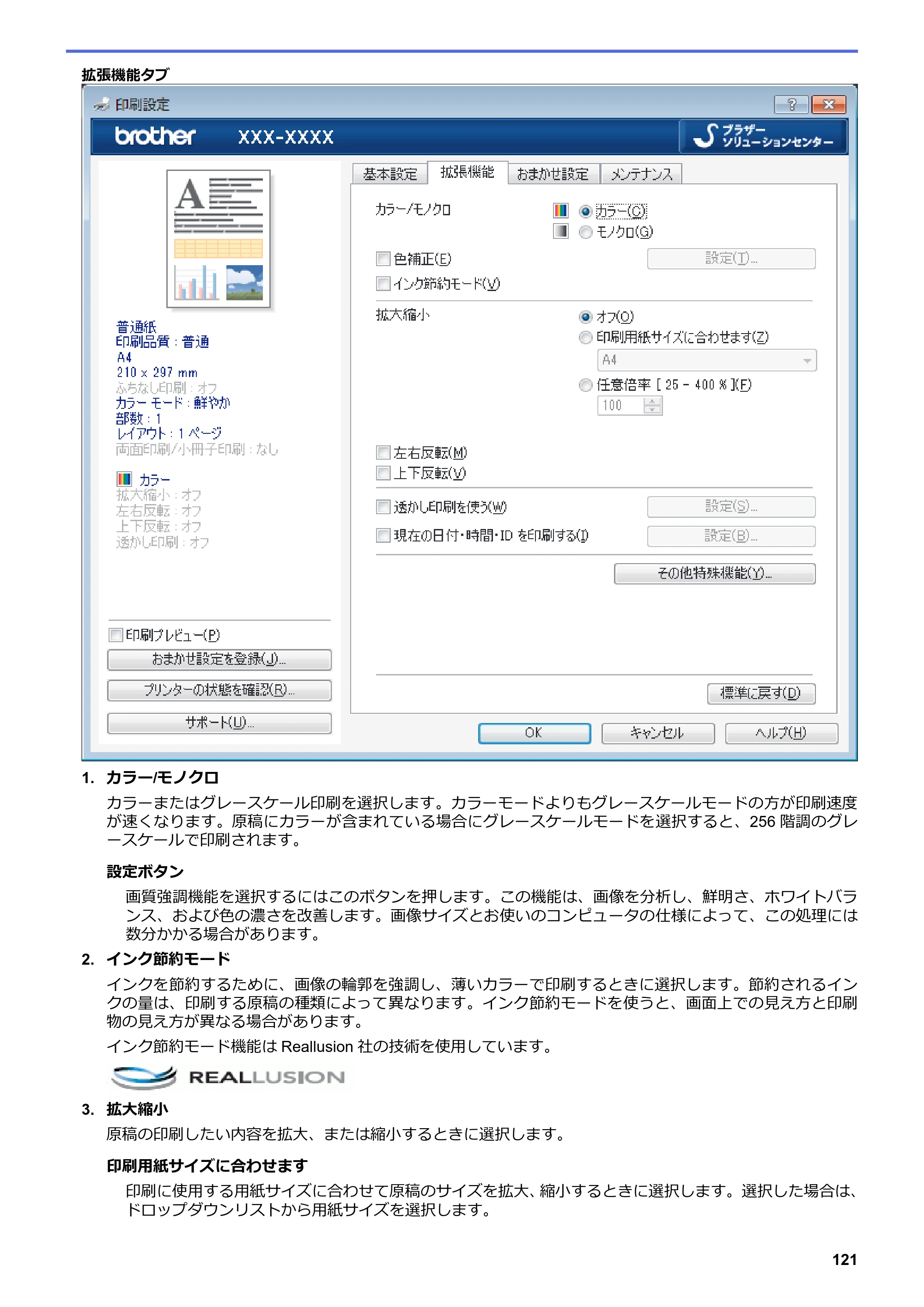
Task: Enable 現在の日付・時間・ID を印刷する checkbox
Action: coord(383,535)
